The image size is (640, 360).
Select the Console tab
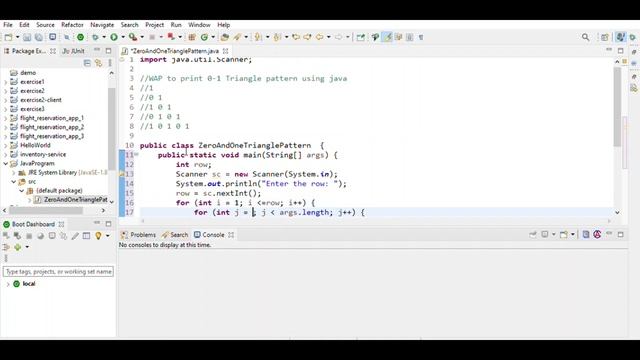pyautogui.click(x=209, y=235)
